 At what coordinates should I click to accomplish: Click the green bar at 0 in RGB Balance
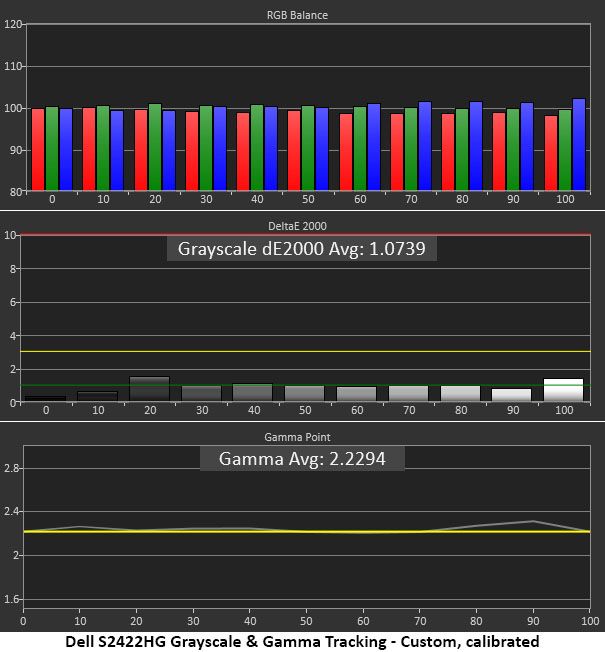tap(52, 148)
